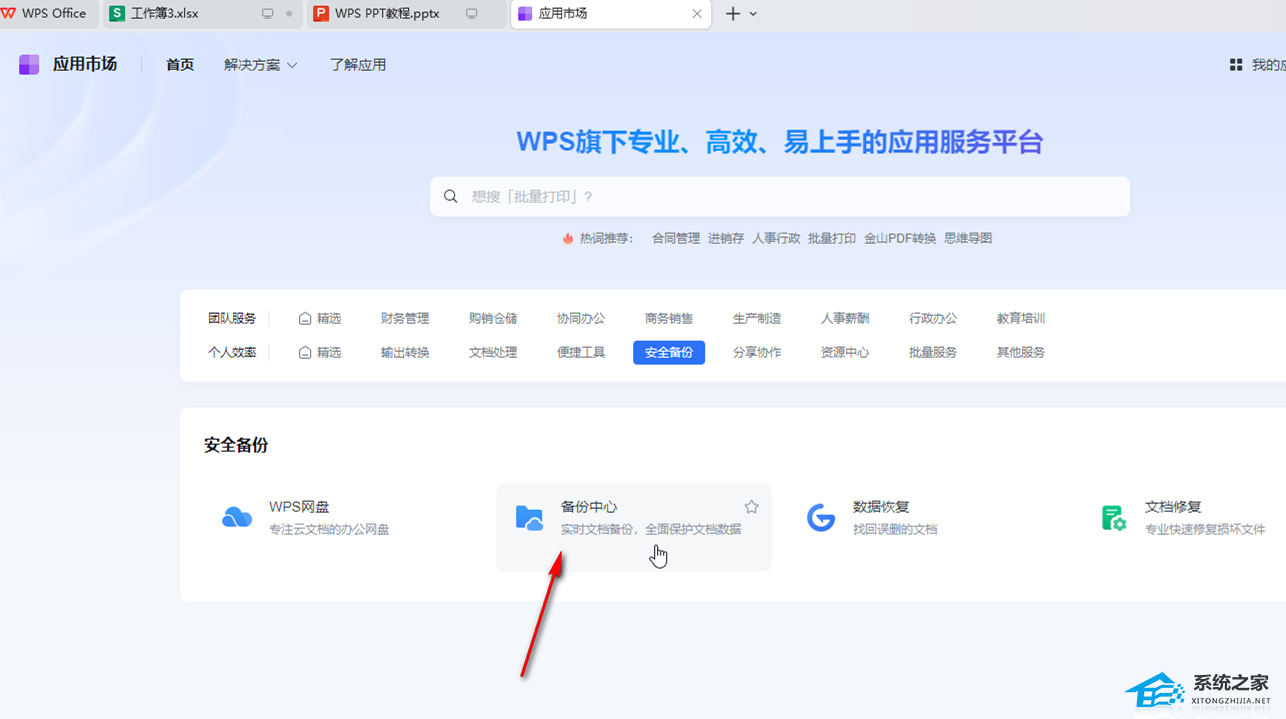Select 分享协作 category

point(757,353)
